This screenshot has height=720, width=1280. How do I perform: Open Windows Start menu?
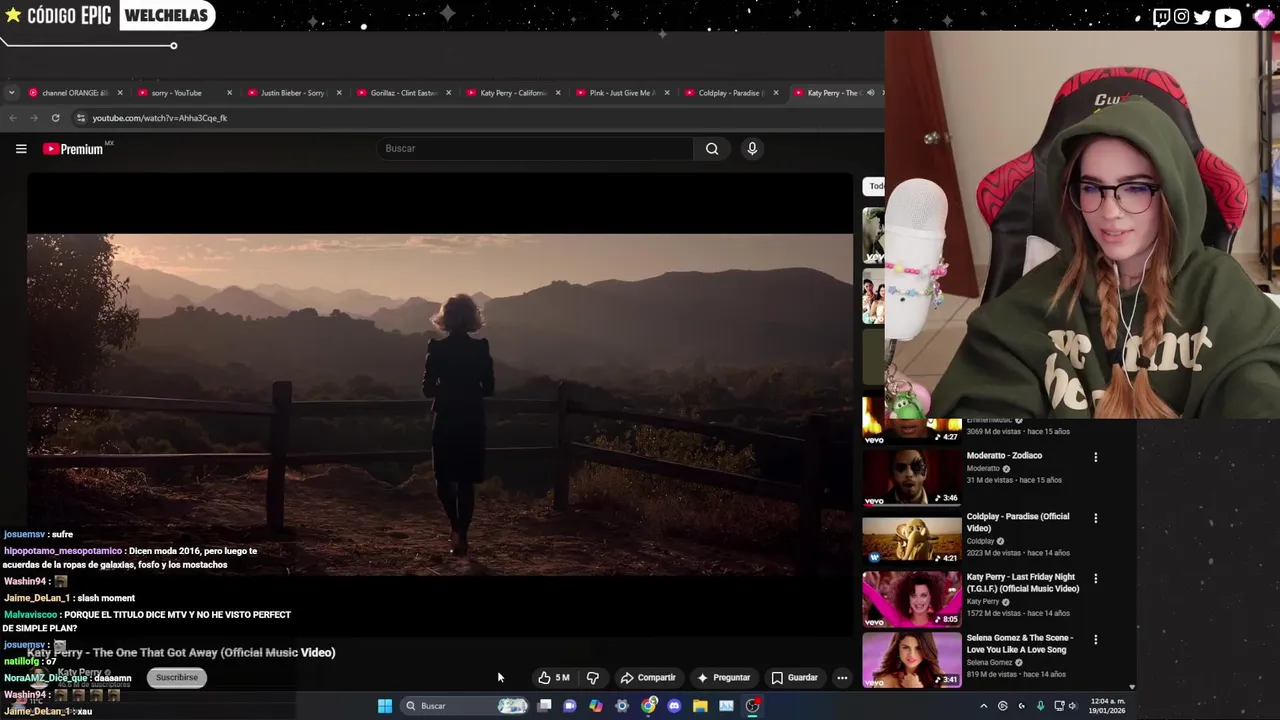click(x=385, y=706)
